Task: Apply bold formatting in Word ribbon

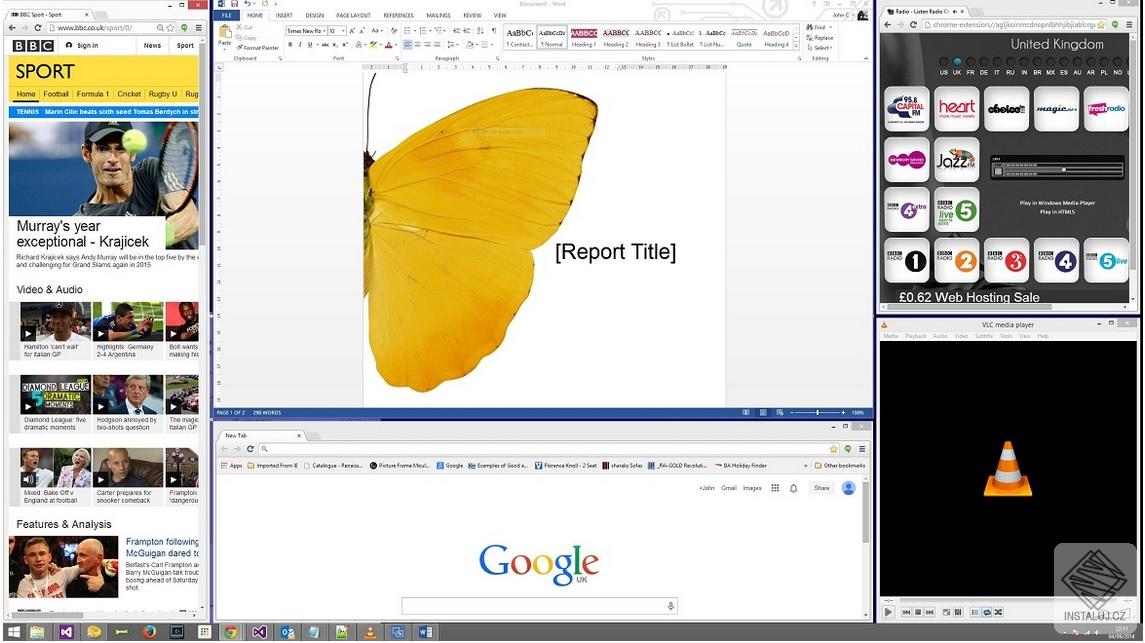Action: coord(290,45)
